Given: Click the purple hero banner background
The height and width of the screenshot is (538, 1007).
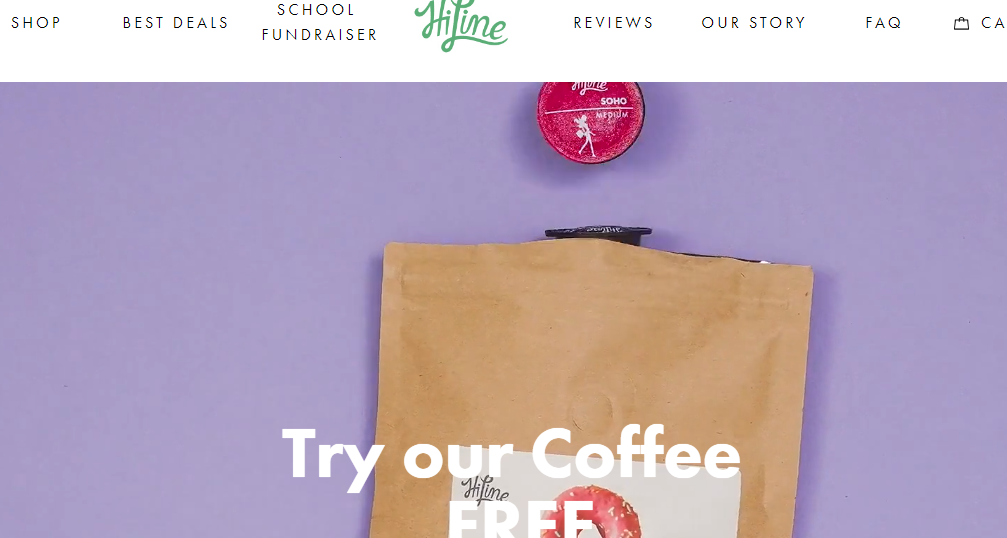Looking at the screenshot, I should click(193, 257).
